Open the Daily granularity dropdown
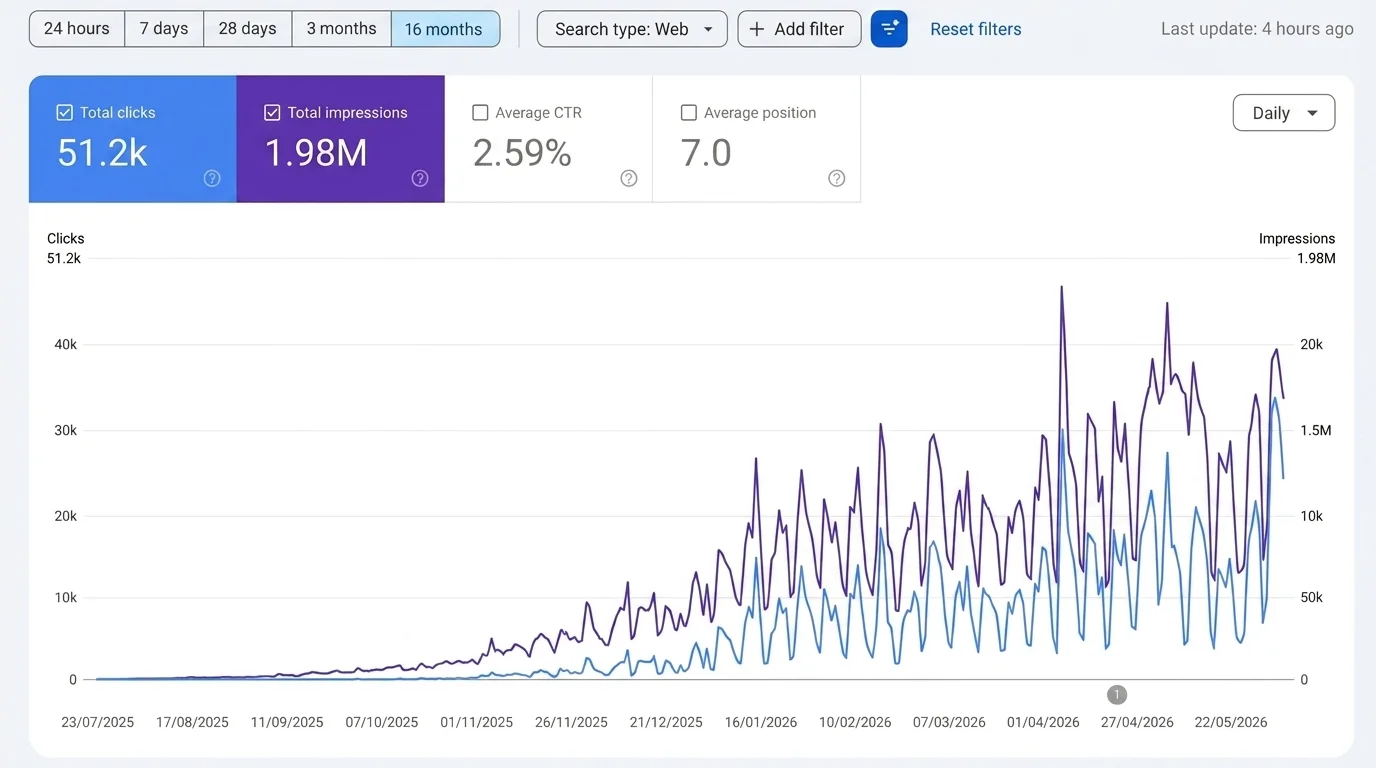1376x768 pixels. click(1284, 113)
